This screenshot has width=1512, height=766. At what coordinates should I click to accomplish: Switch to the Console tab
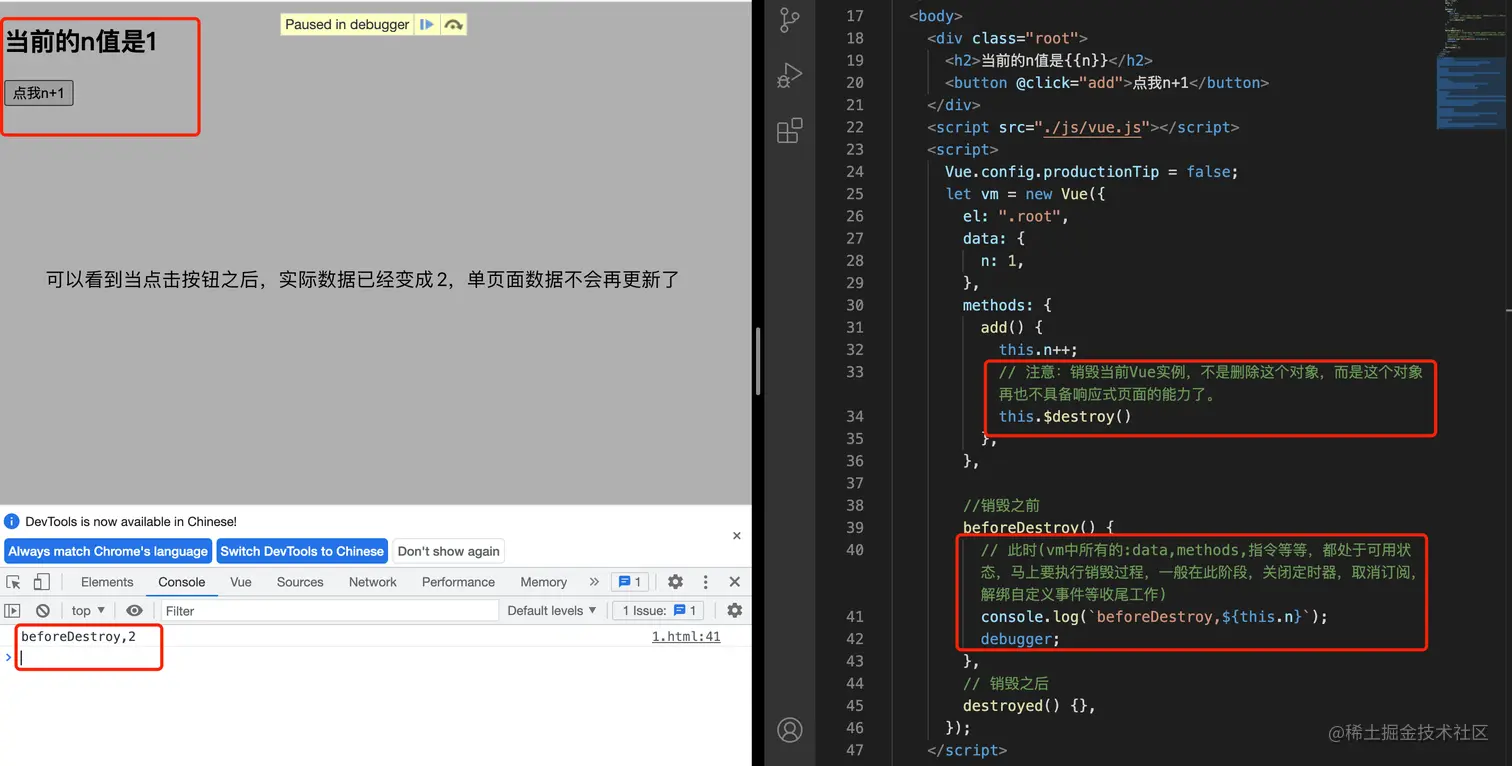(x=182, y=582)
